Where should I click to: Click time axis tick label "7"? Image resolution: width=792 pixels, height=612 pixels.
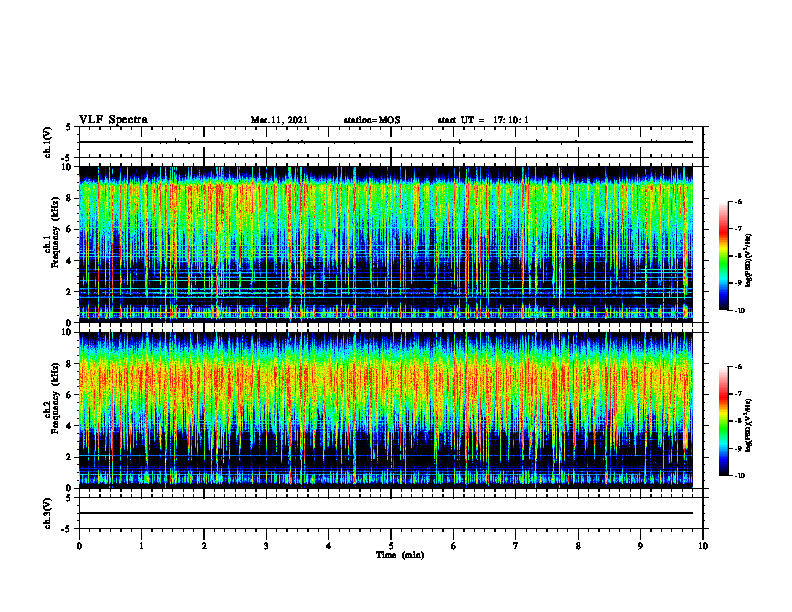click(x=516, y=546)
